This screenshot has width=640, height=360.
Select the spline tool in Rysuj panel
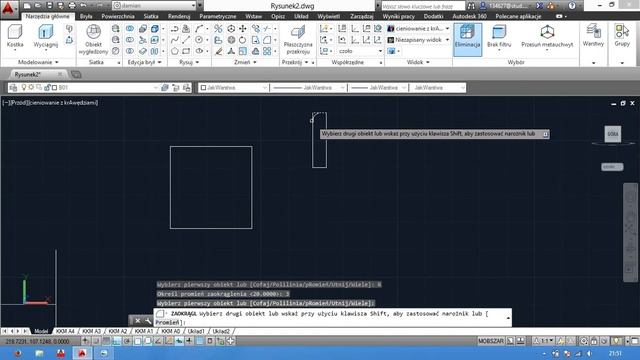[175, 40]
